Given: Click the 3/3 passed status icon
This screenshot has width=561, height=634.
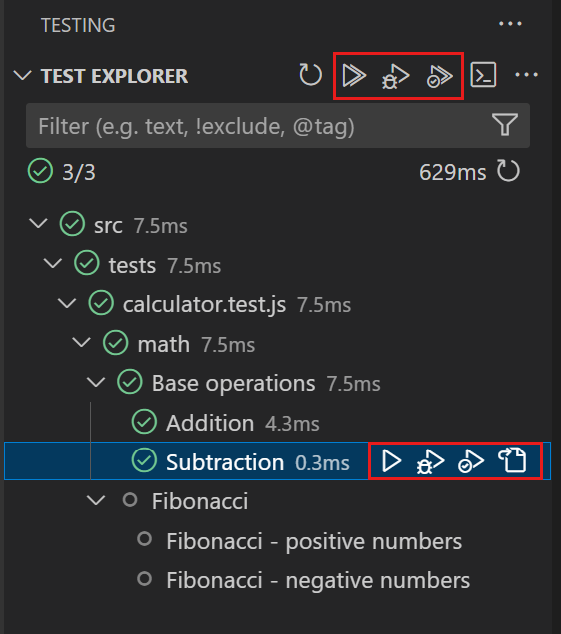Looking at the screenshot, I should (x=40, y=171).
